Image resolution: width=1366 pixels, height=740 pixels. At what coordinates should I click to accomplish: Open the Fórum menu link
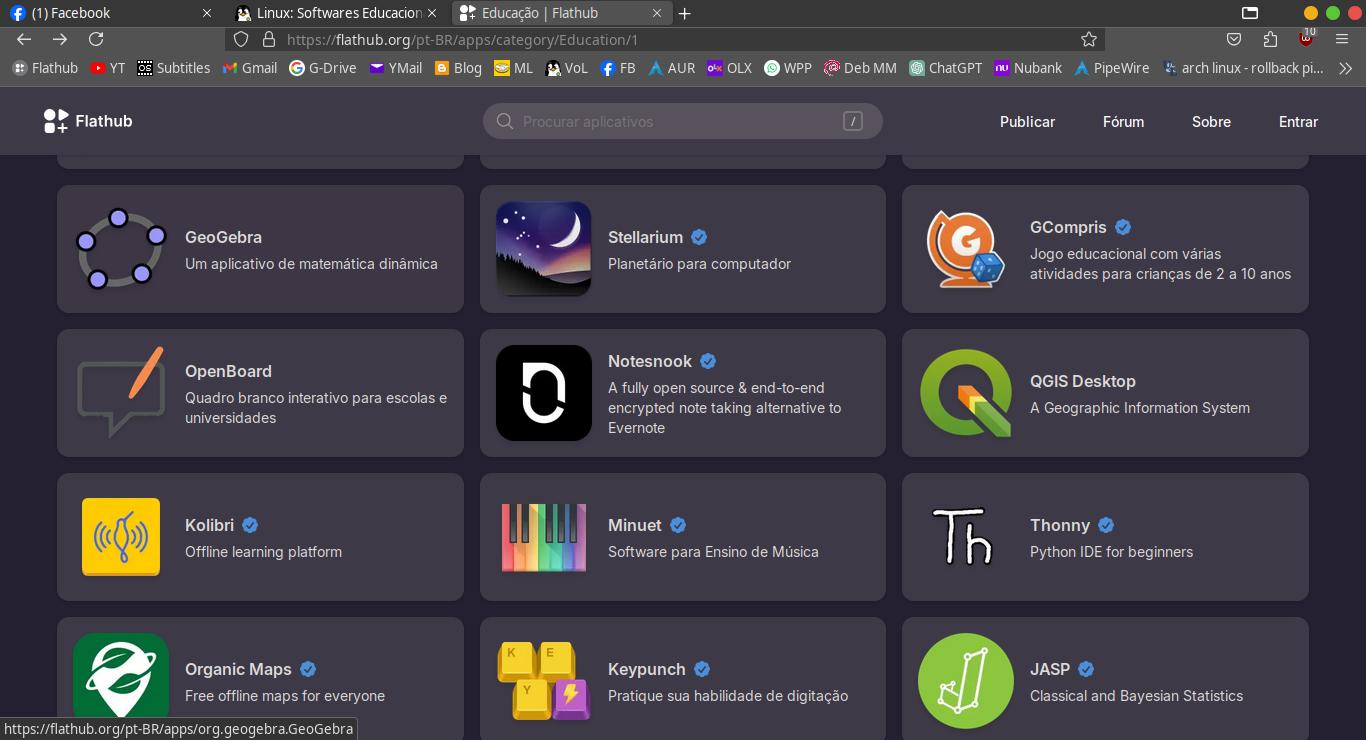coord(1123,121)
